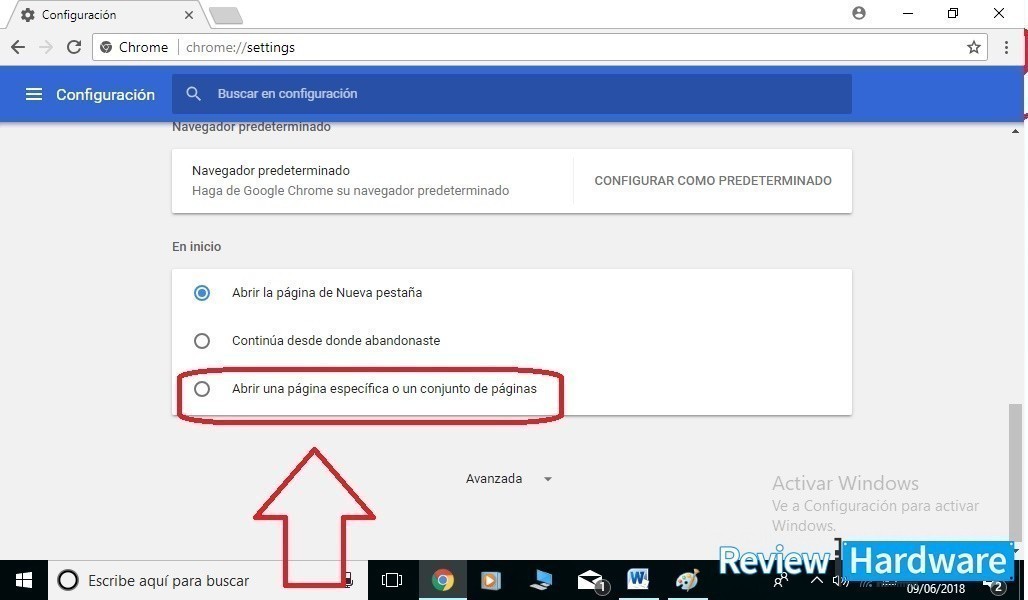Click "Haga de Google Chrome su navegador predeterminado" text
Screen dimensions: 1028x600
click(350, 191)
